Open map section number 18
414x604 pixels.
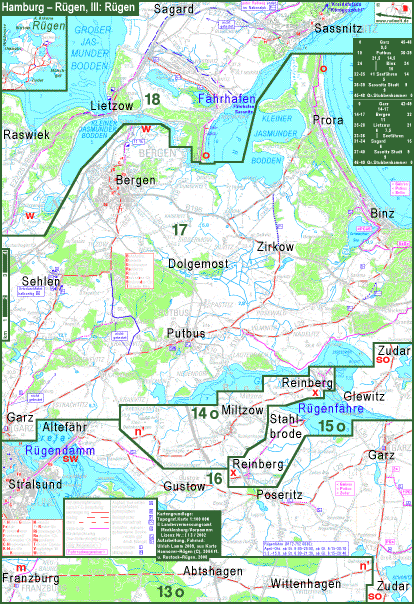click(x=152, y=99)
